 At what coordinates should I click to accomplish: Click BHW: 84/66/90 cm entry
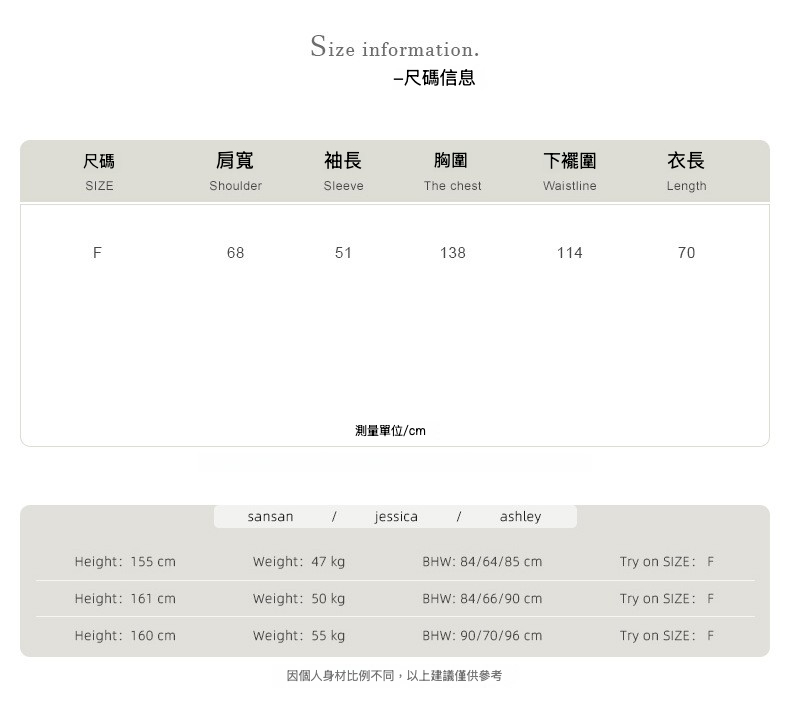(482, 599)
